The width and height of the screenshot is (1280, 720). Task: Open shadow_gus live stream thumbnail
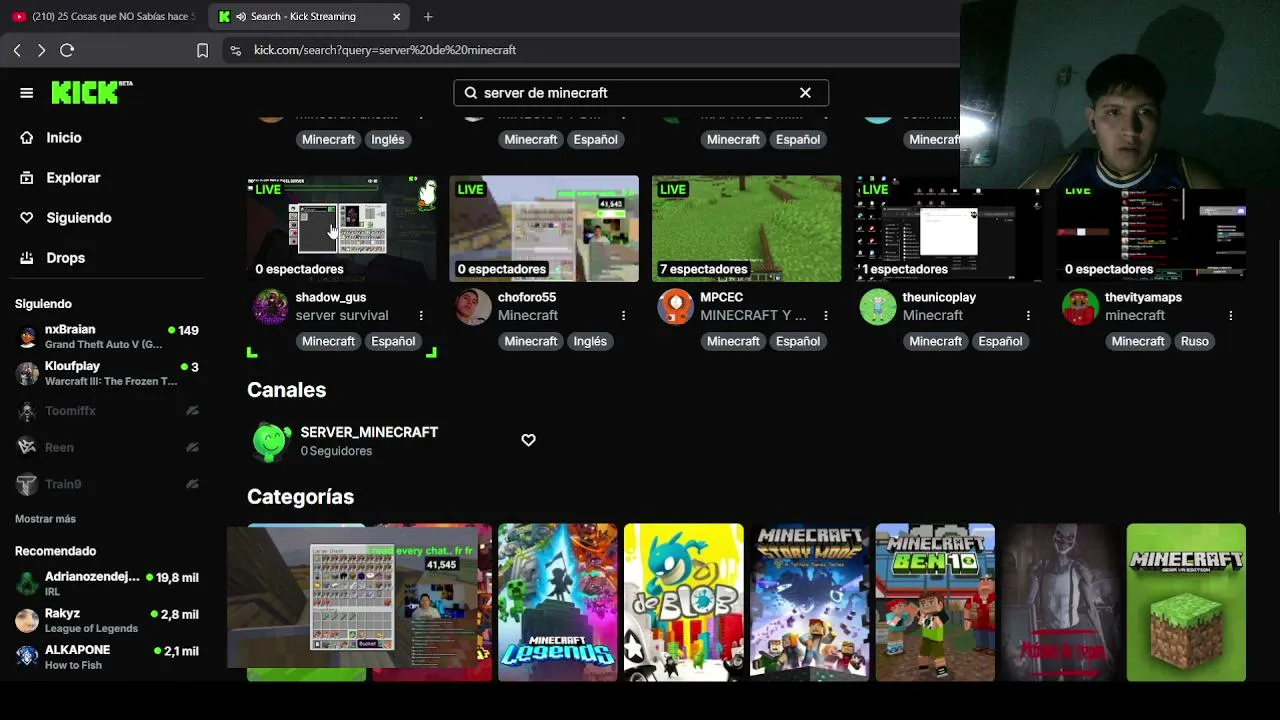point(342,229)
